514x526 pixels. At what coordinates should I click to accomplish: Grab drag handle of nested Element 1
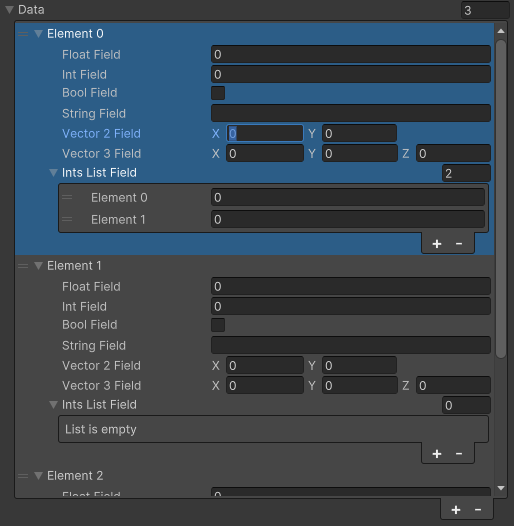[x=67, y=219]
